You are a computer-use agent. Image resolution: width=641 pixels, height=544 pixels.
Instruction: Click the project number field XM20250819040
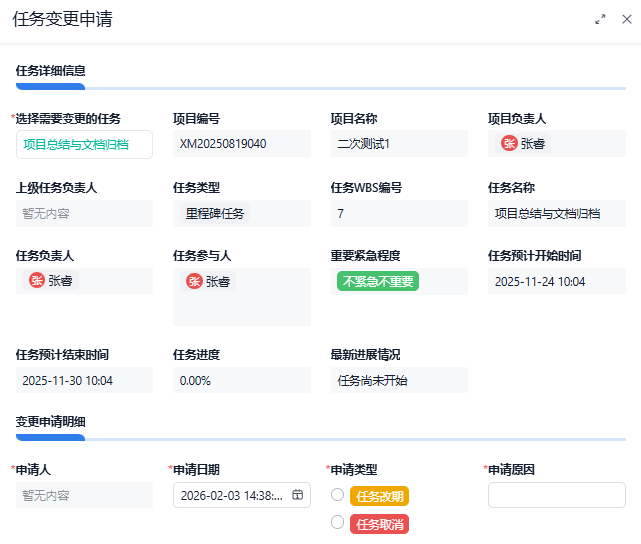[223, 144]
